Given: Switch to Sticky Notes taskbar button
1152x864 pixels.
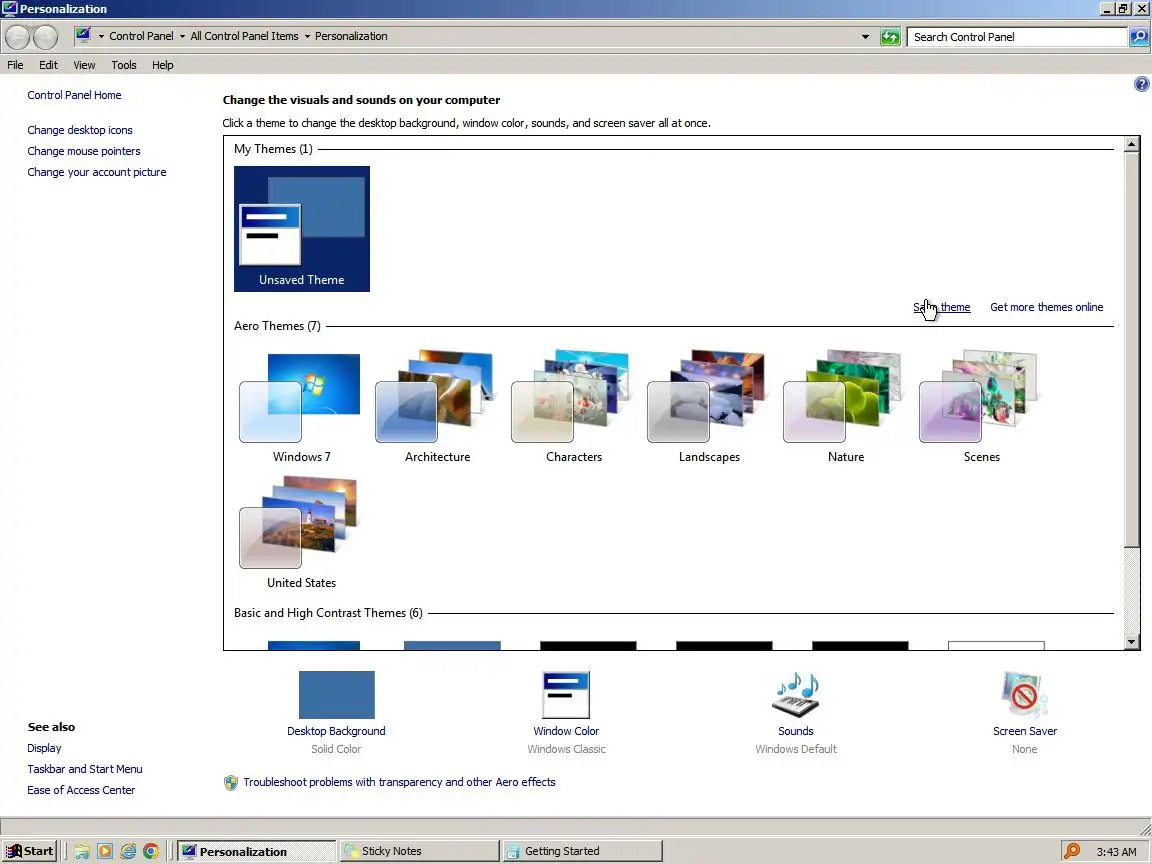Looking at the screenshot, I should 419,852.
